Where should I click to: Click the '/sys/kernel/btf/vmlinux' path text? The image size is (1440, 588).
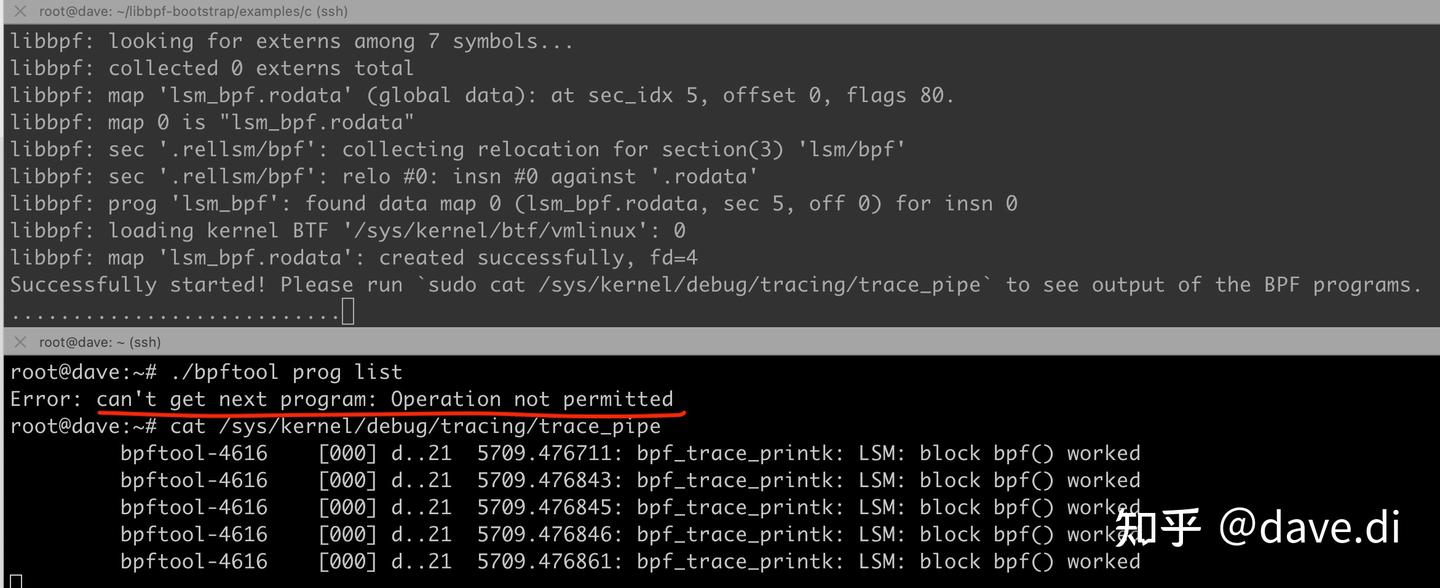pyautogui.click(x=515, y=230)
